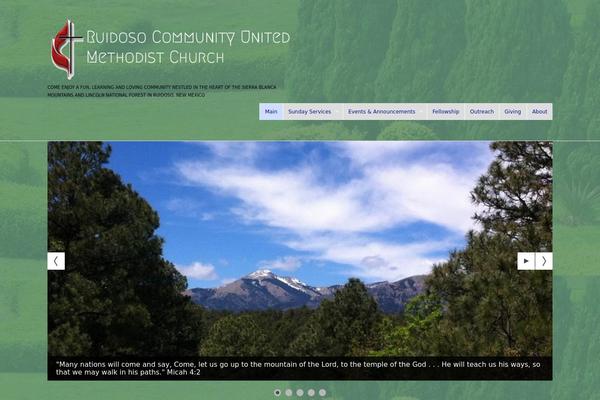
Task: Select the first slide indicator dot
Action: click(x=277, y=392)
